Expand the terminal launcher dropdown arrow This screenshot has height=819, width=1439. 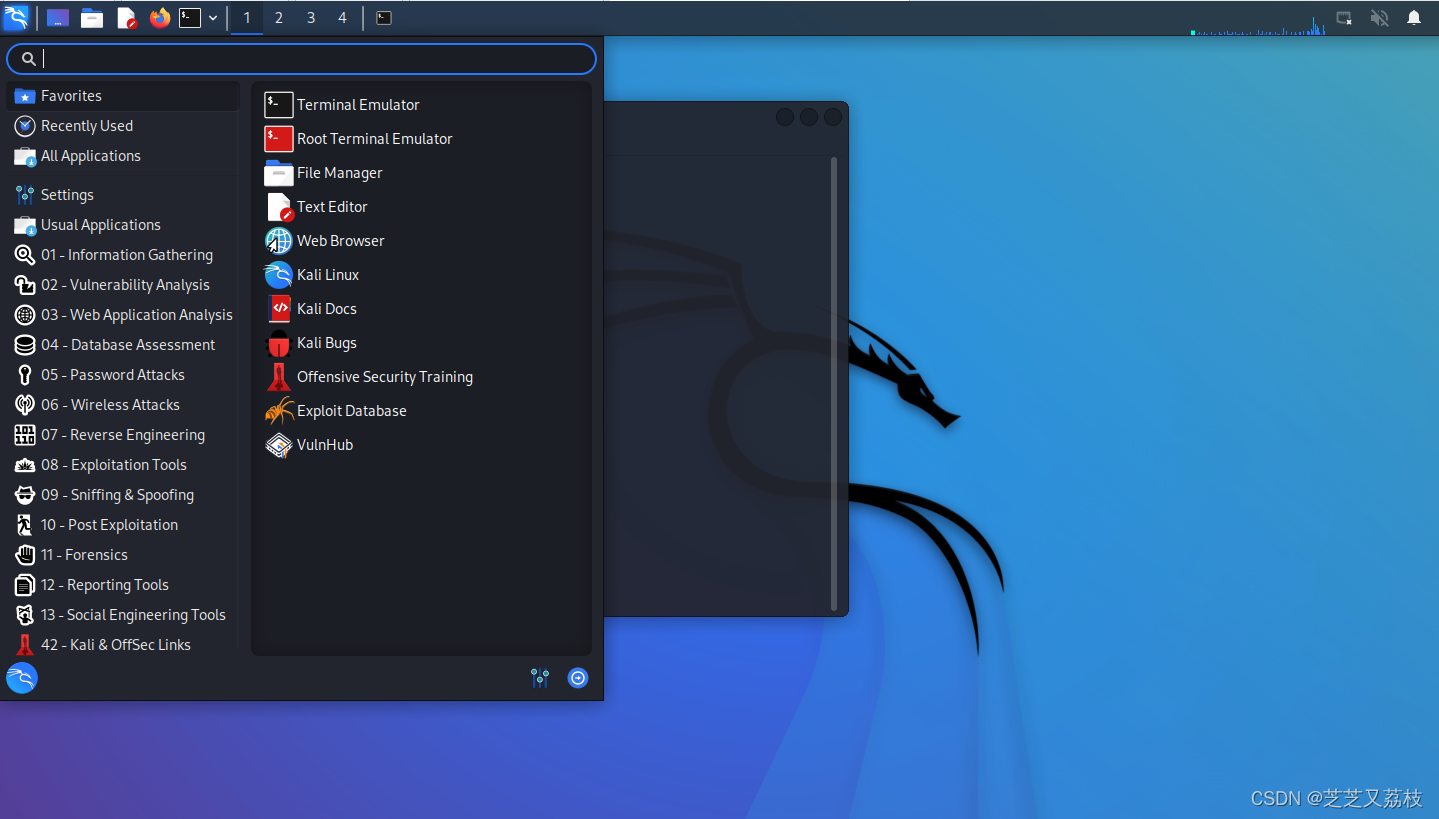[x=213, y=18]
